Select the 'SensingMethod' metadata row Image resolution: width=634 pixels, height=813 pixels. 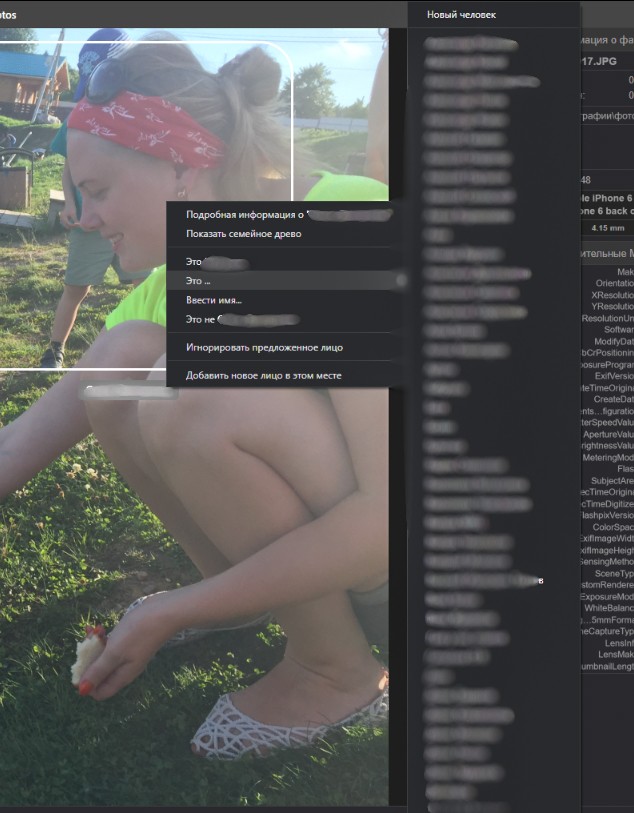(607, 562)
